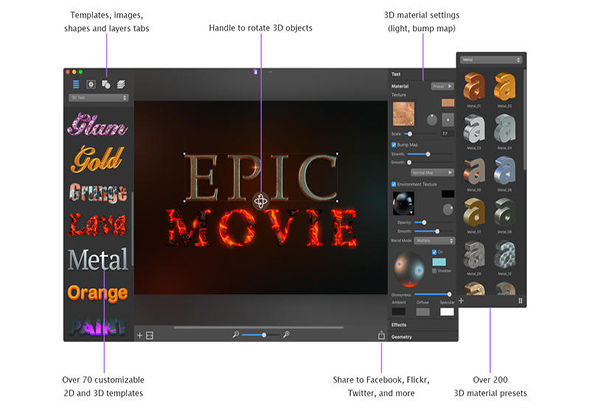The height and width of the screenshot is (411, 590).
Task: Open the shapes tab icon
Action: click(106, 84)
